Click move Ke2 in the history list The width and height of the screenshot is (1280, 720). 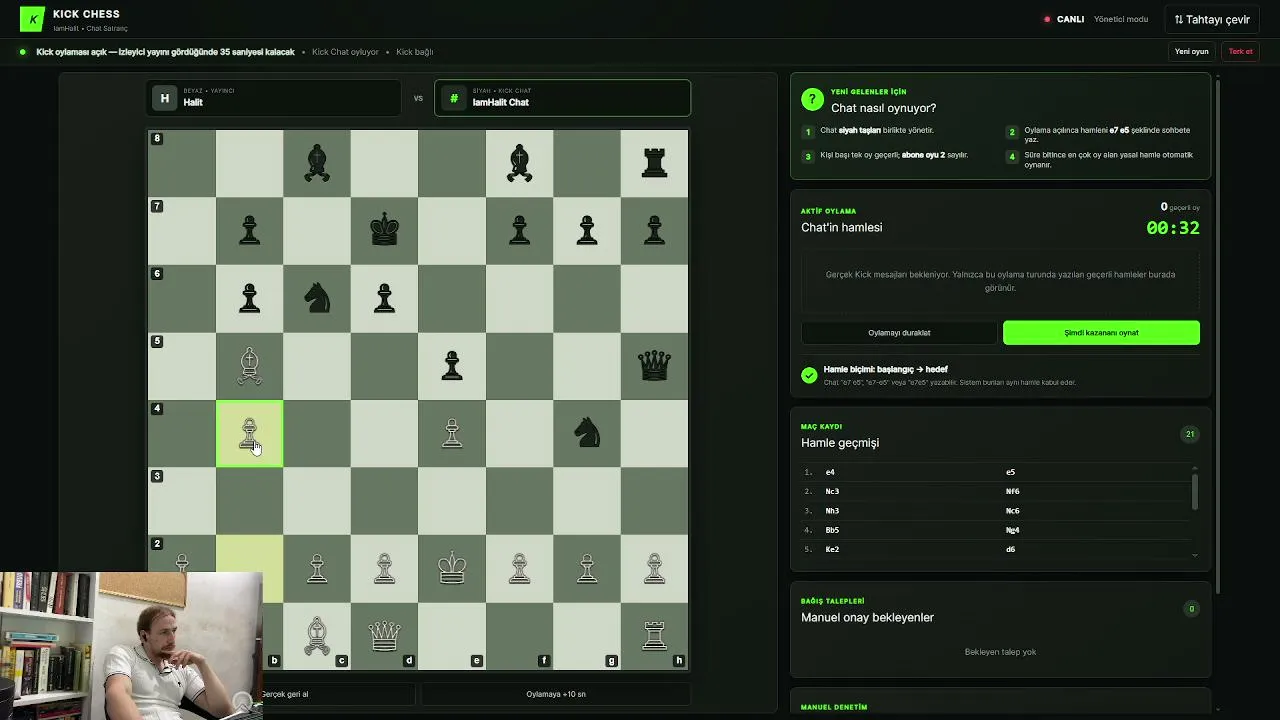(832, 549)
